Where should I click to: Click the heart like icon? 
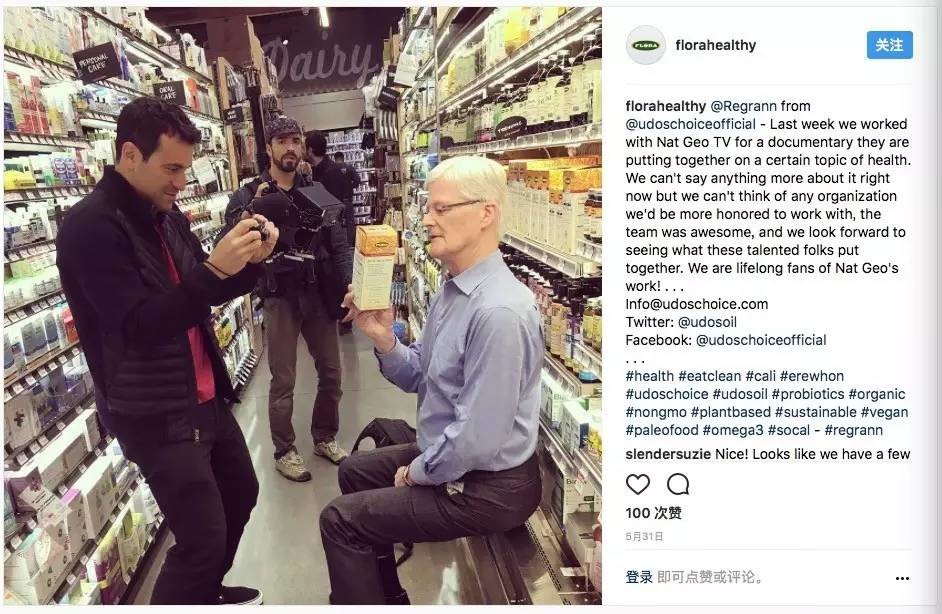click(x=637, y=484)
